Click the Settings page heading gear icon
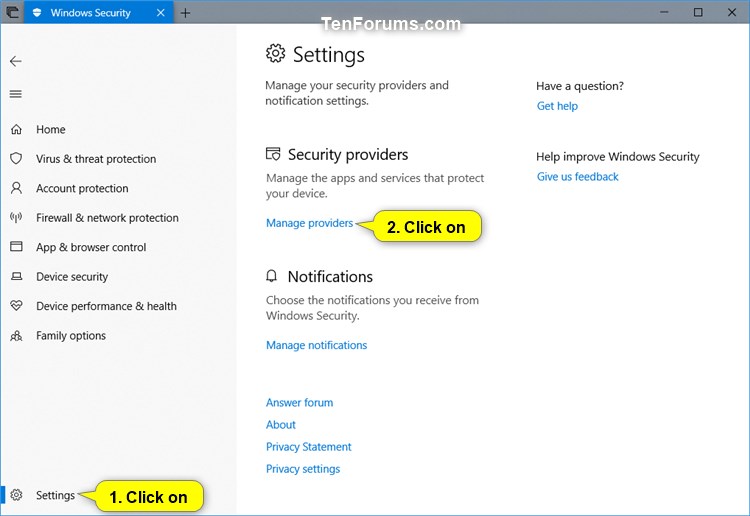 pos(276,54)
